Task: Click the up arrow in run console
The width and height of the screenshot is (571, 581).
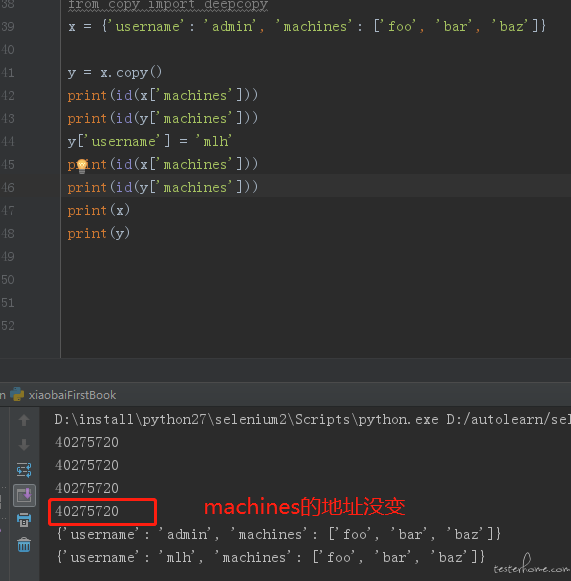Action: pyautogui.click(x=24, y=420)
